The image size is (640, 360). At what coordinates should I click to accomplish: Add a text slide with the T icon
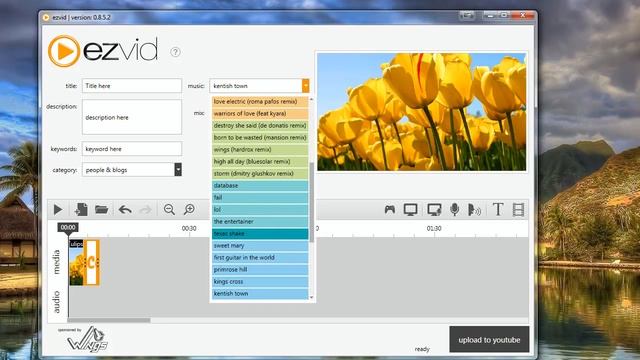coord(498,210)
